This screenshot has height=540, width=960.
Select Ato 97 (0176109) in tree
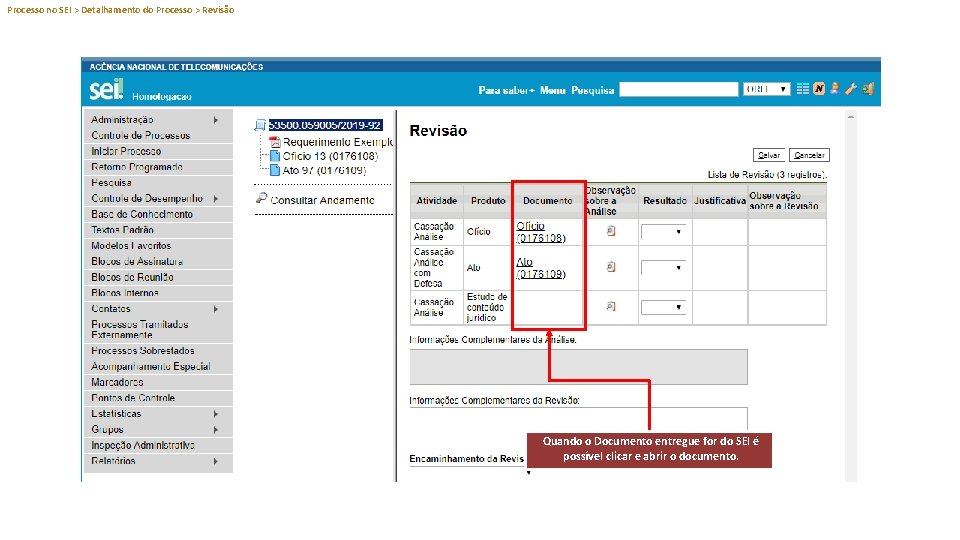[324, 170]
